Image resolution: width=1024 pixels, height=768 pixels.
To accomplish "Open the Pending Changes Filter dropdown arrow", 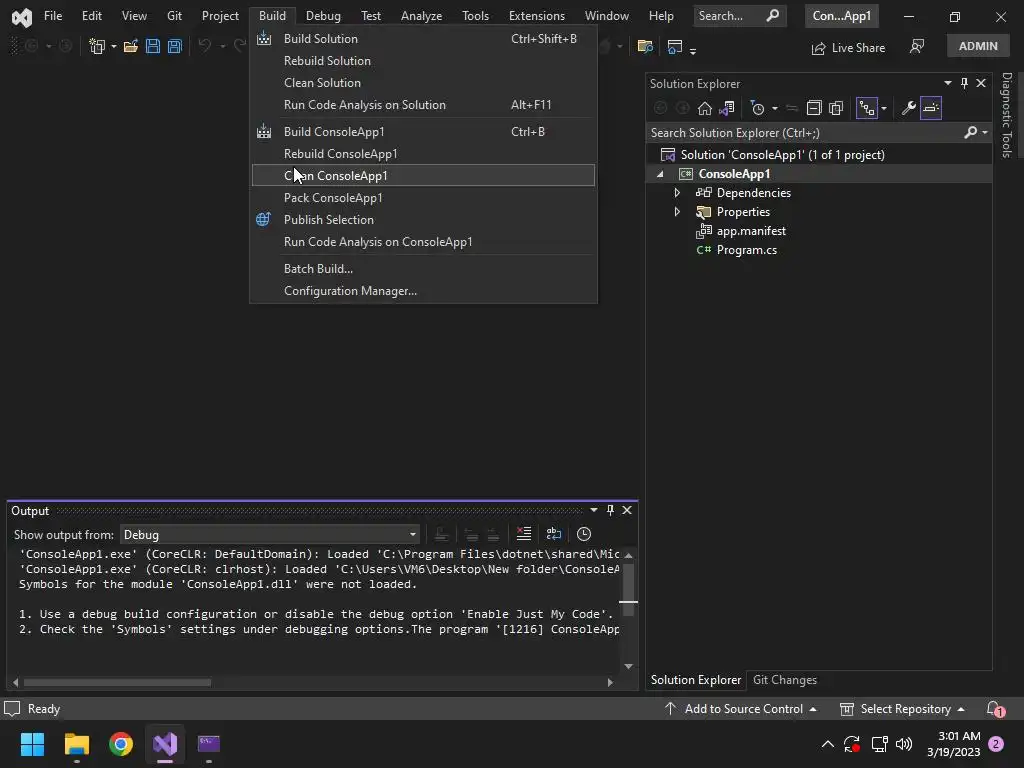I will [775, 108].
